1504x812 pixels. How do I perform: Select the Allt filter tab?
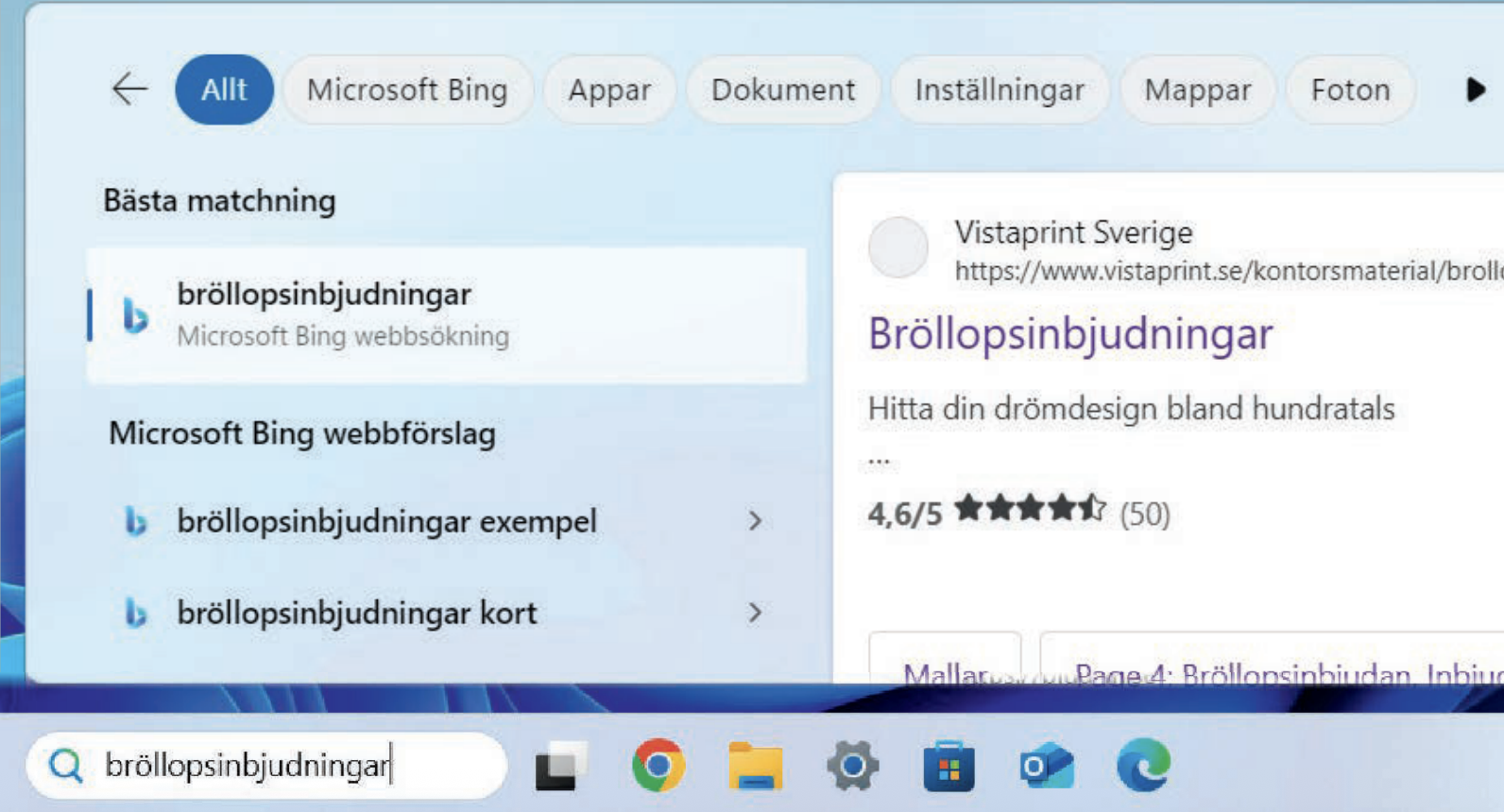tap(224, 90)
